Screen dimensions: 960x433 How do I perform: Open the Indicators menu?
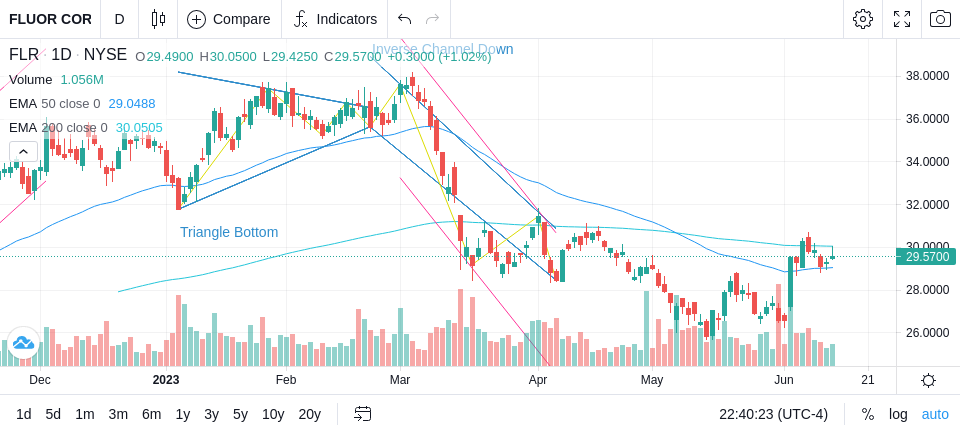point(335,19)
